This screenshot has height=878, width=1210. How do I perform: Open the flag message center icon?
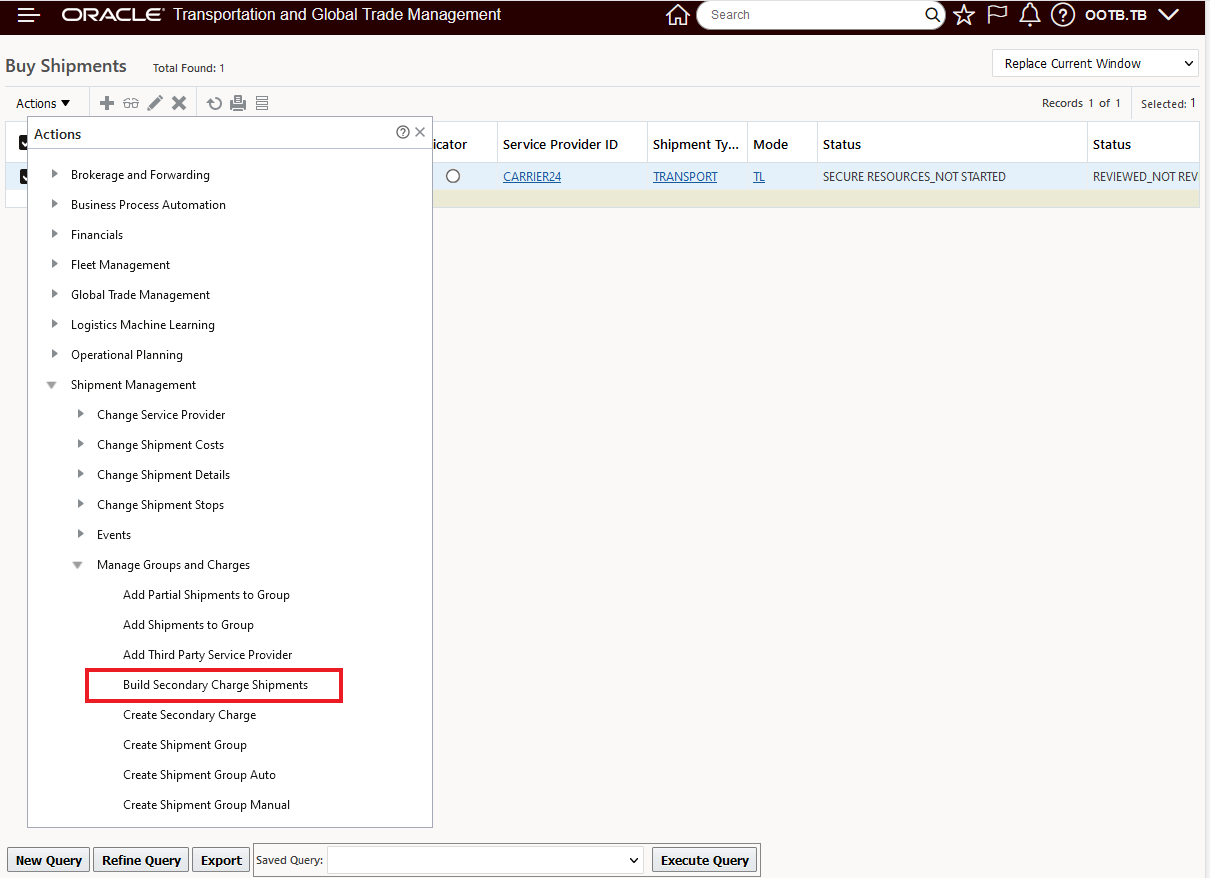coord(997,15)
